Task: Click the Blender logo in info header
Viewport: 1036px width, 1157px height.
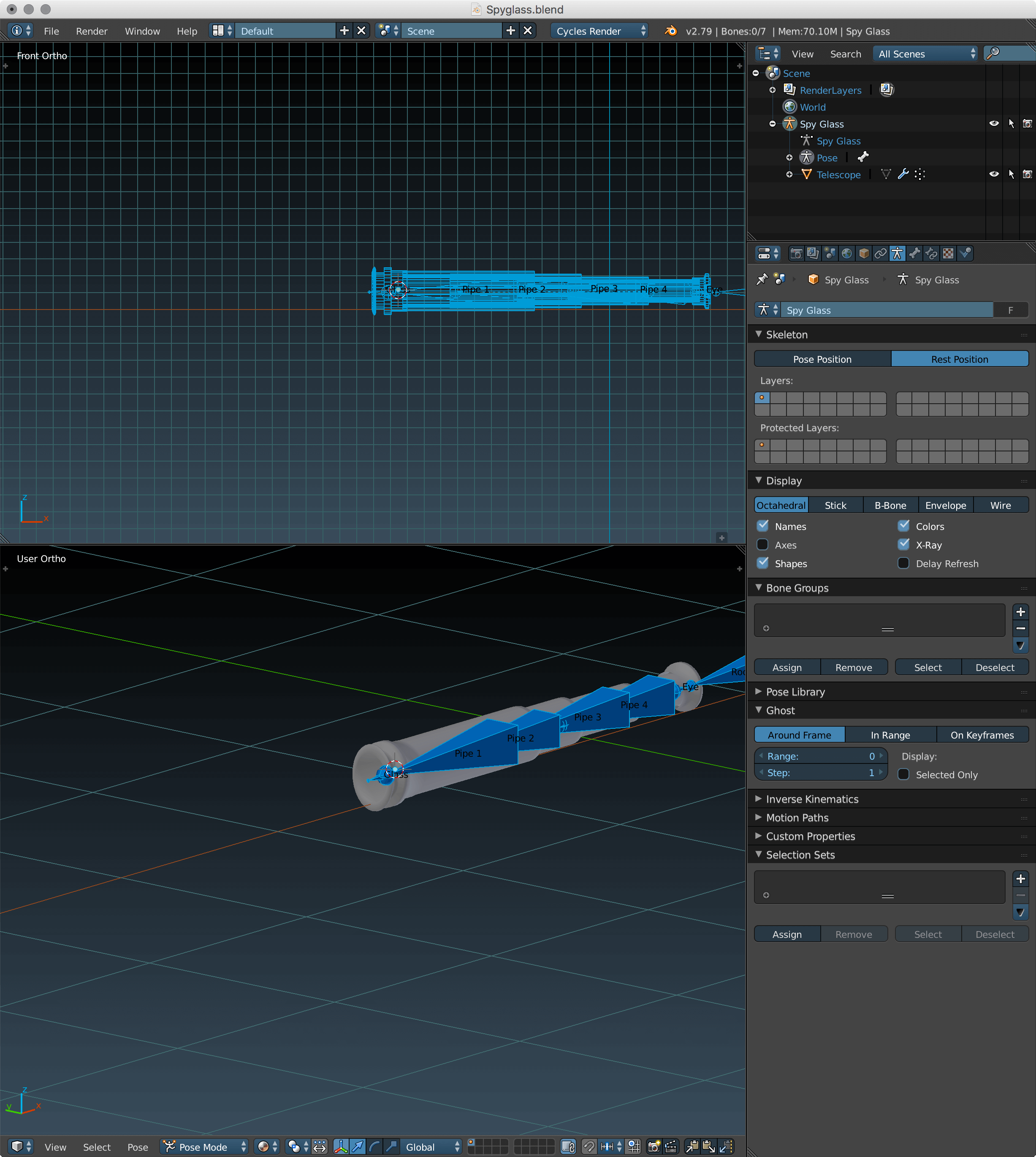Action: [x=671, y=31]
